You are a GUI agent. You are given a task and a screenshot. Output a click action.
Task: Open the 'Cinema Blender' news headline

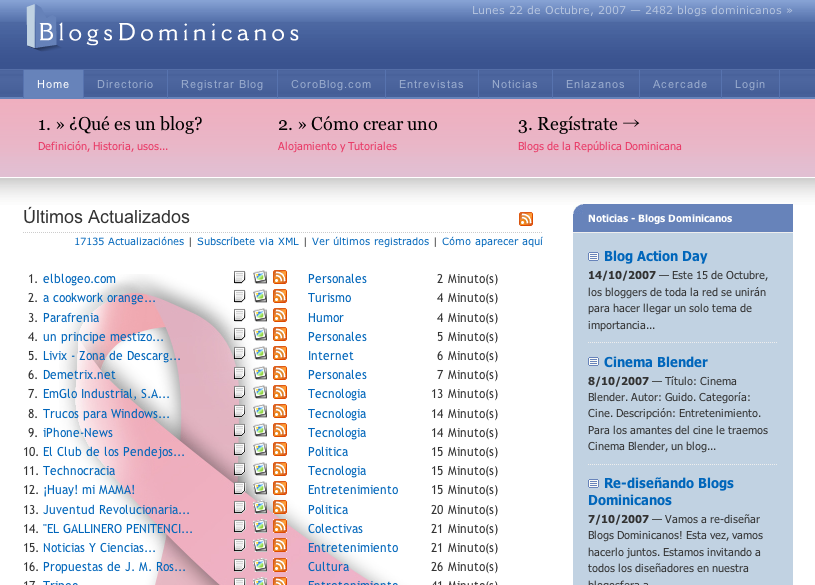tap(655, 362)
